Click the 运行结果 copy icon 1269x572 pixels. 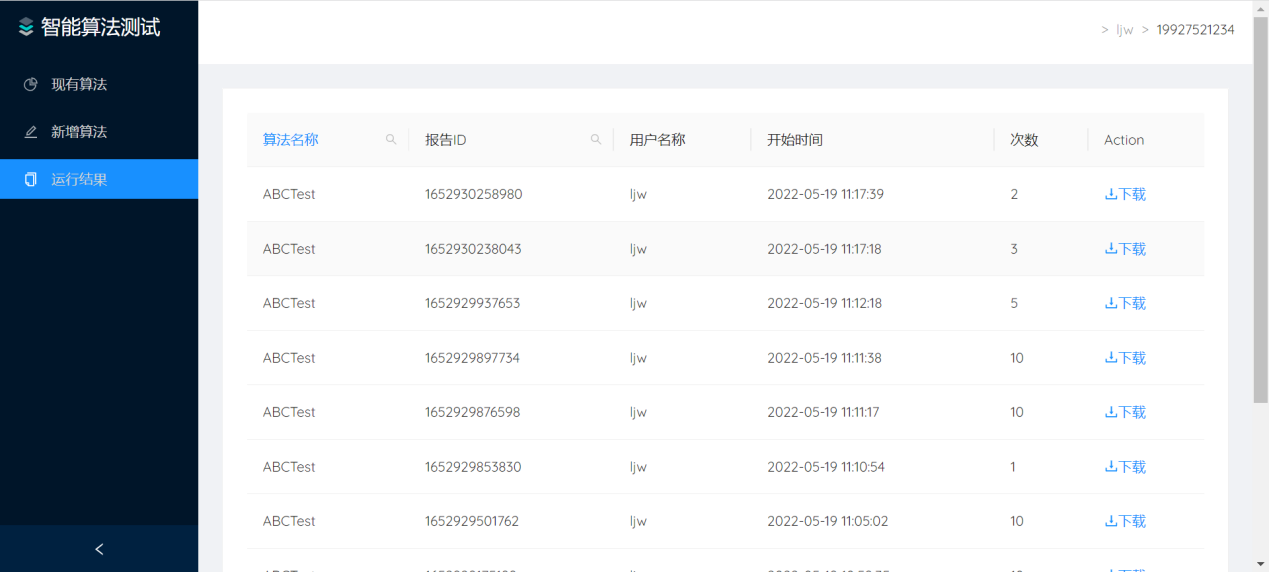click(x=31, y=180)
